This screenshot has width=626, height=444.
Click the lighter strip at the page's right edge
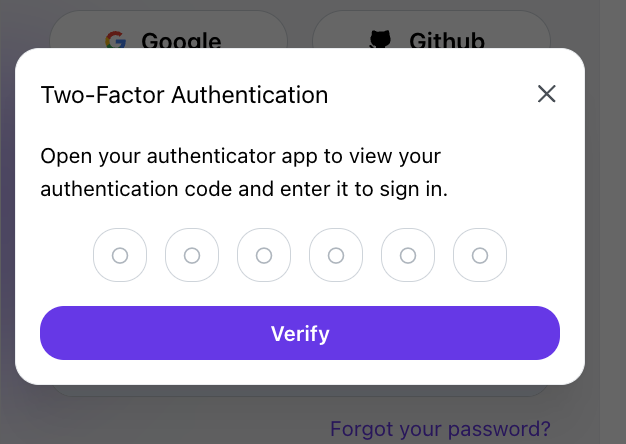(x=613, y=222)
